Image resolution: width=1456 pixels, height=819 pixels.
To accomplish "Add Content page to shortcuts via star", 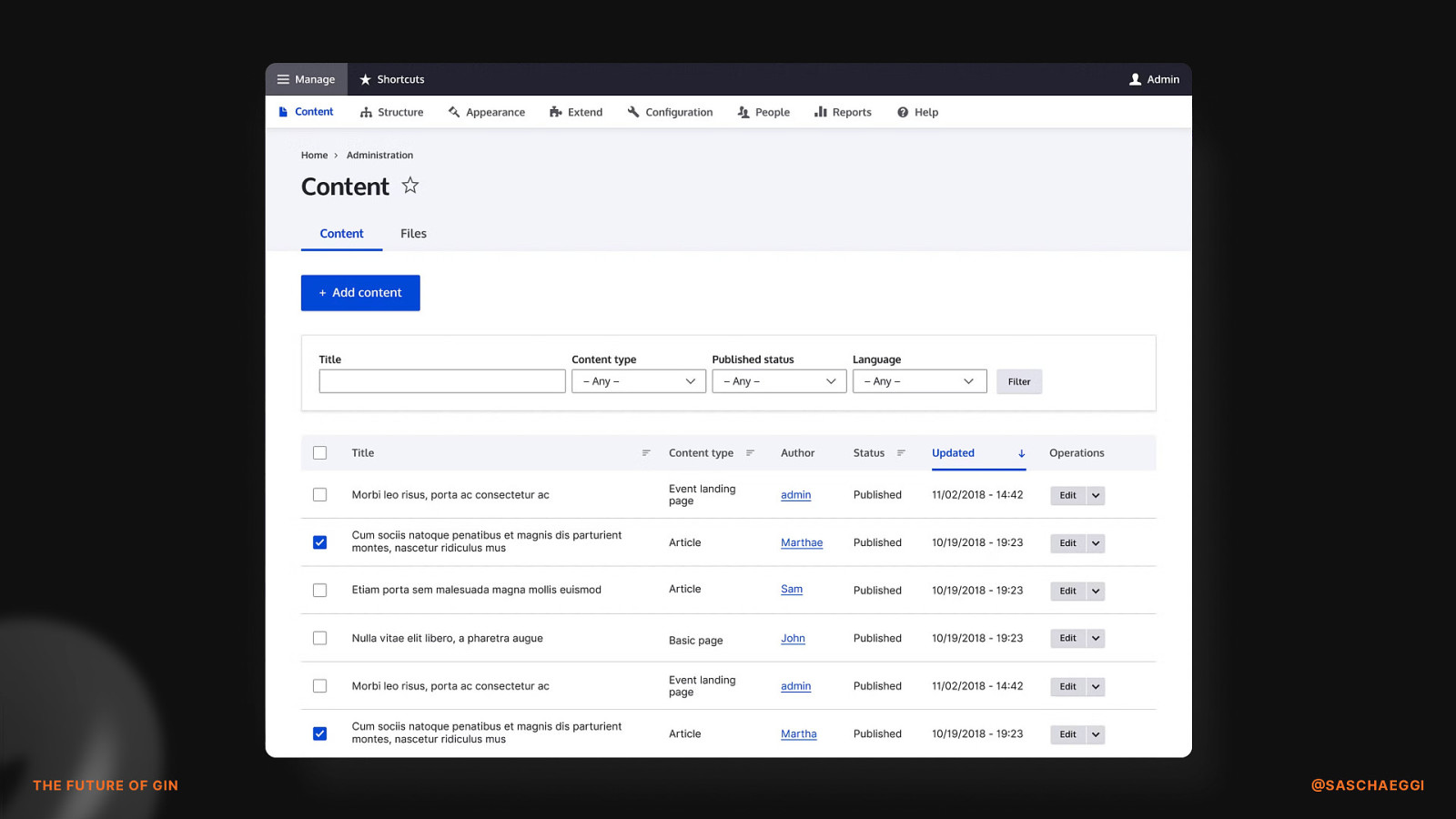I will point(410,186).
